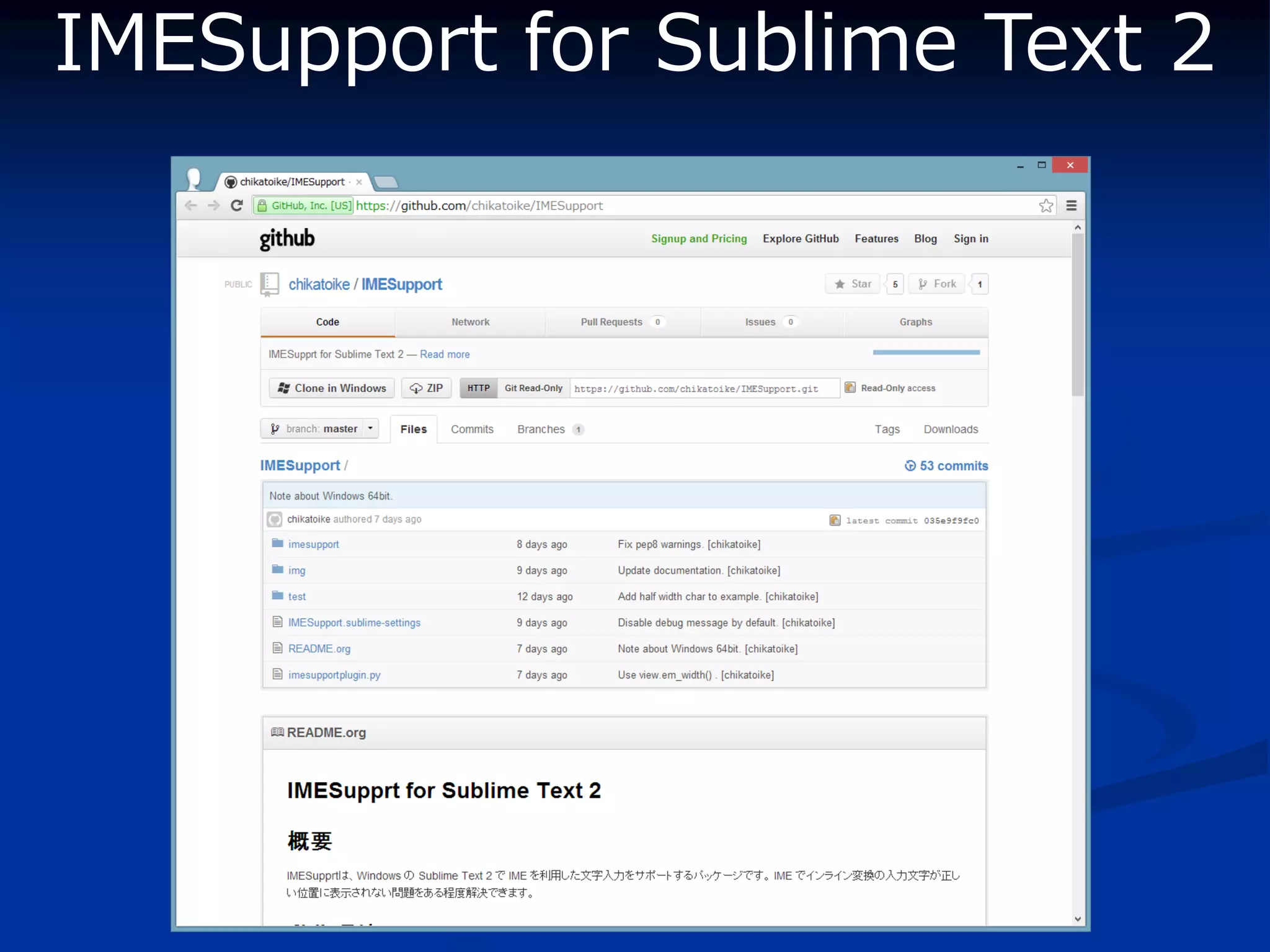1270x952 pixels.
Task: Open Signup and Pricing
Action: pyautogui.click(x=699, y=239)
